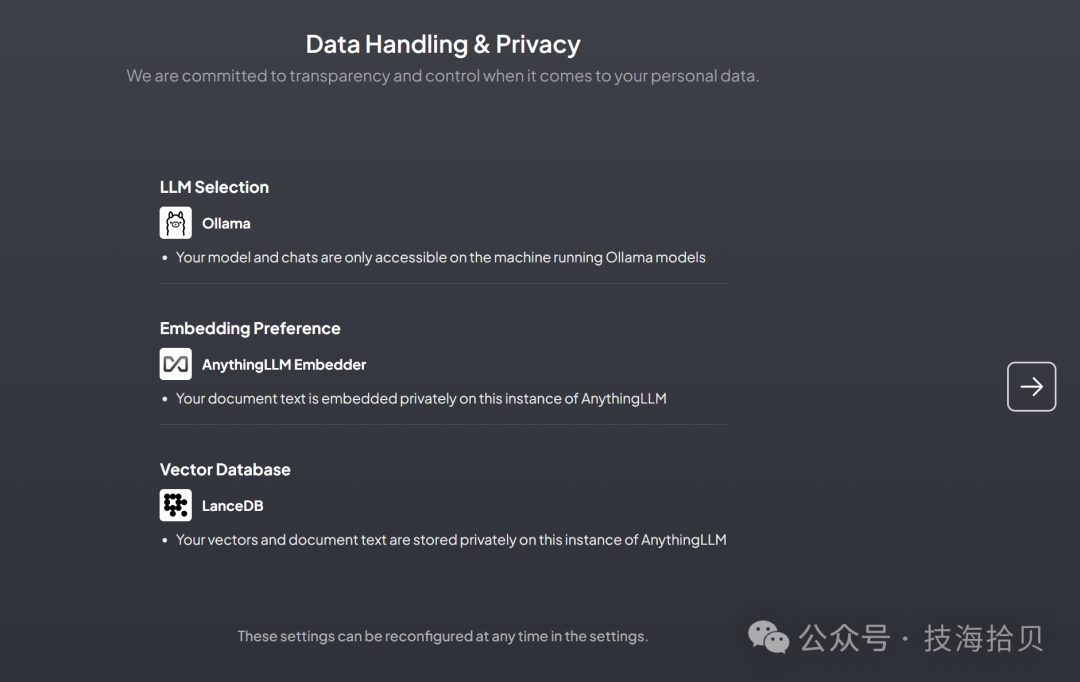Select the Ollama provider name
Viewport: 1080px width, 682px height.
pos(226,223)
